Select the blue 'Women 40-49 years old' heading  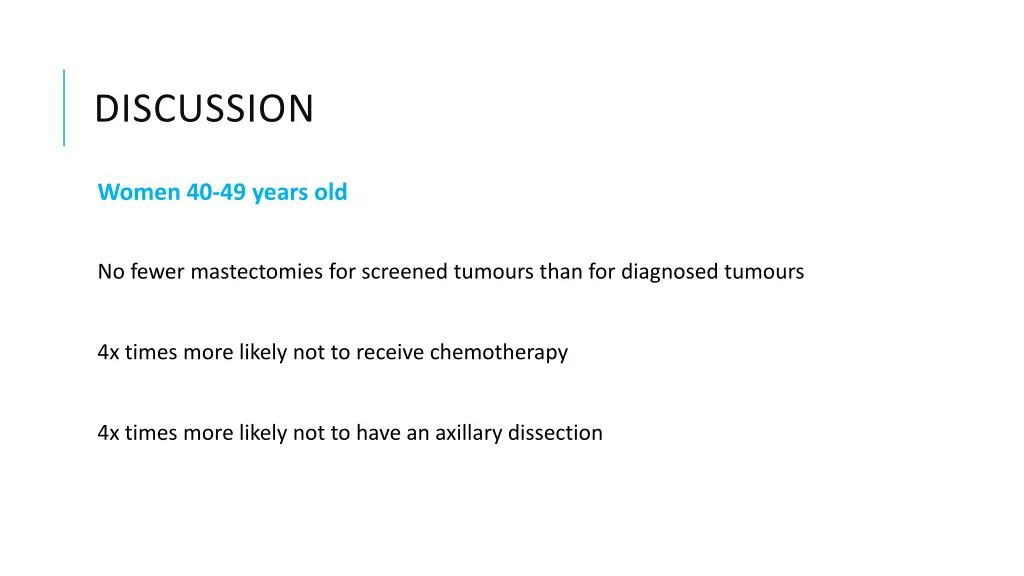click(222, 192)
